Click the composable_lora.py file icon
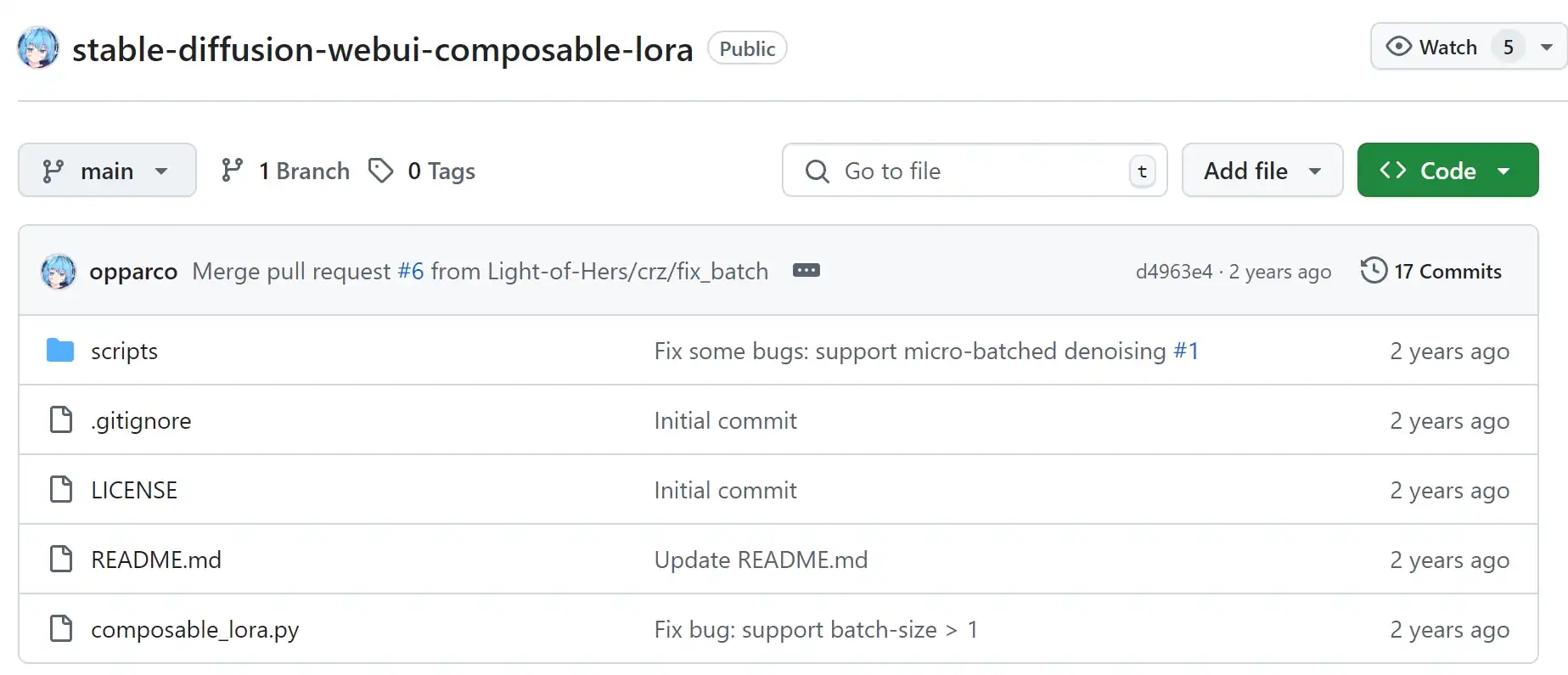The height and width of the screenshot is (675, 1568). 61,628
